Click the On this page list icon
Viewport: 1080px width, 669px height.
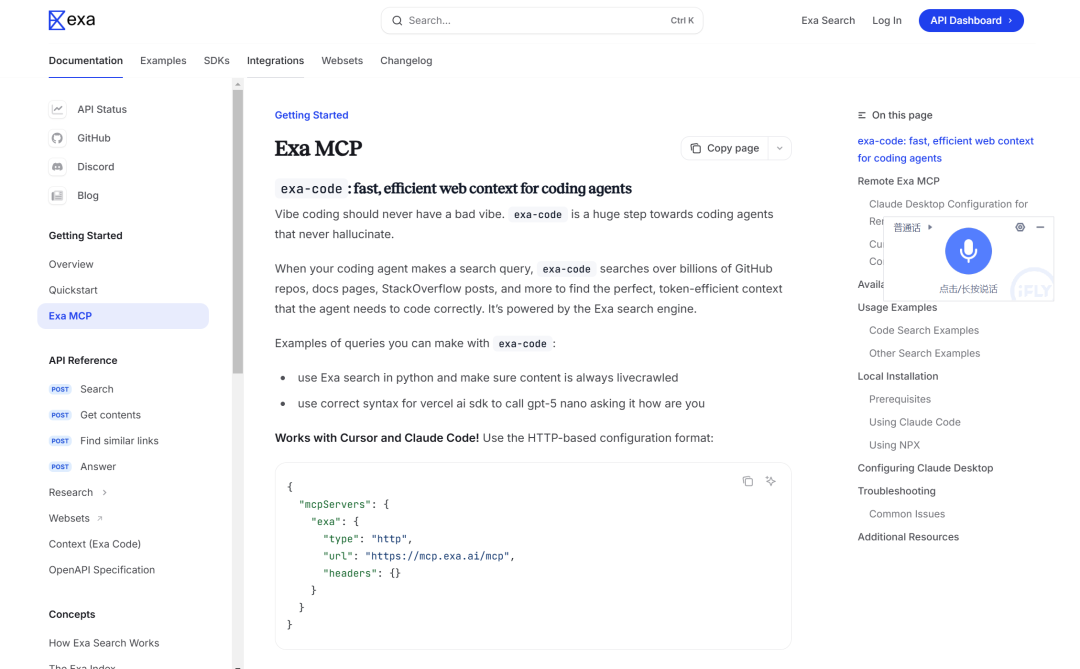pos(862,115)
